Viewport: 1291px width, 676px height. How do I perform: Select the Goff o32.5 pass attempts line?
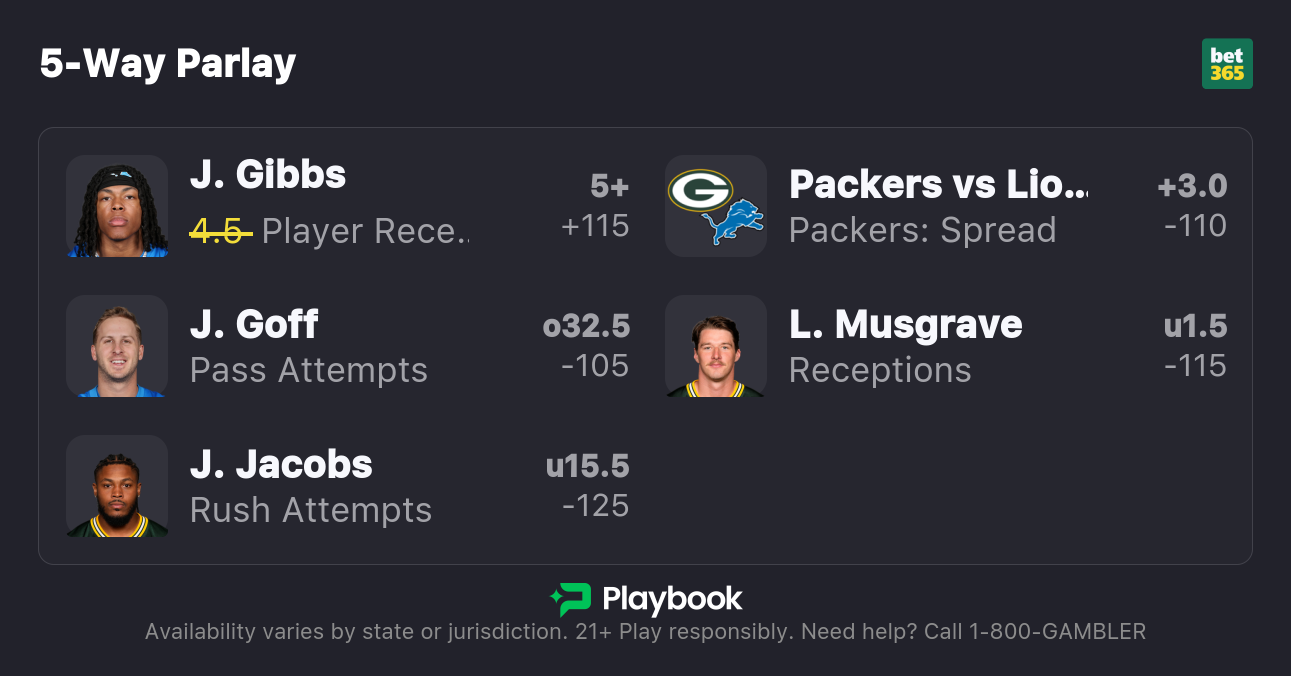click(x=586, y=327)
